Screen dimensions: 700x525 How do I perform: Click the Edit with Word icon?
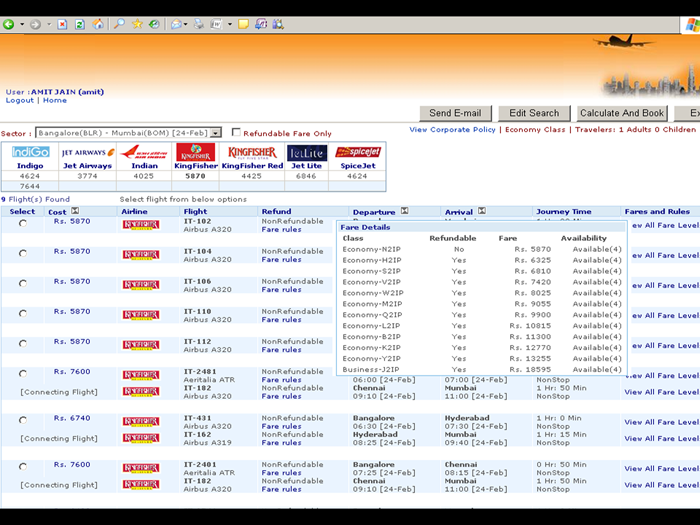pyautogui.click(x=217, y=24)
